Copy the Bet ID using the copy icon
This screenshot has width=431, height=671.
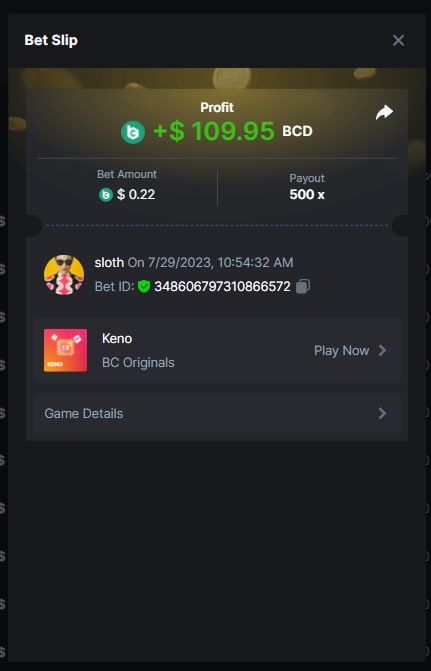(303, 286)
